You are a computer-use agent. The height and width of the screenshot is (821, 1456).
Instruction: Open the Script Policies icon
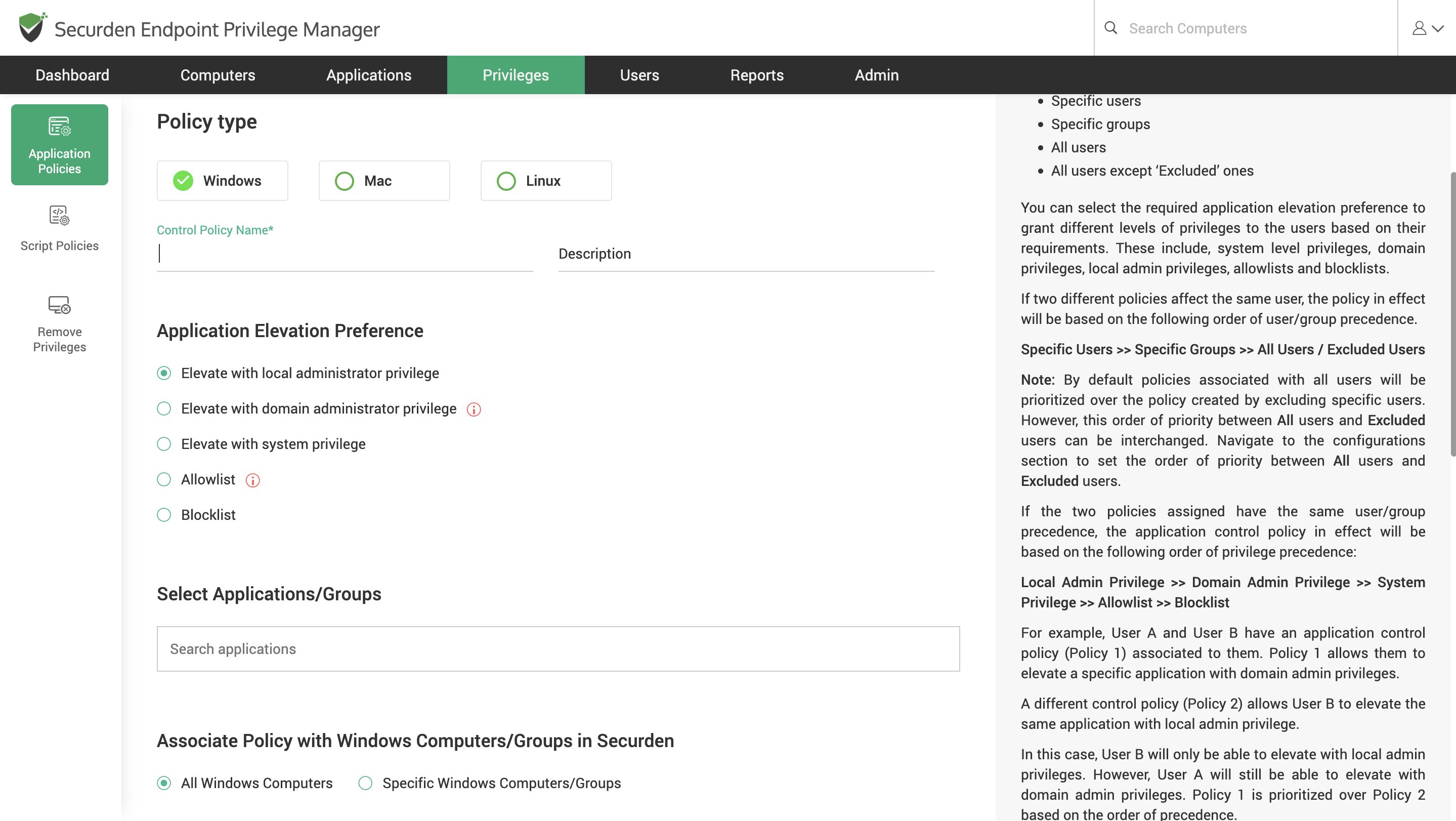pyautogui.click(x=59, y=216)
